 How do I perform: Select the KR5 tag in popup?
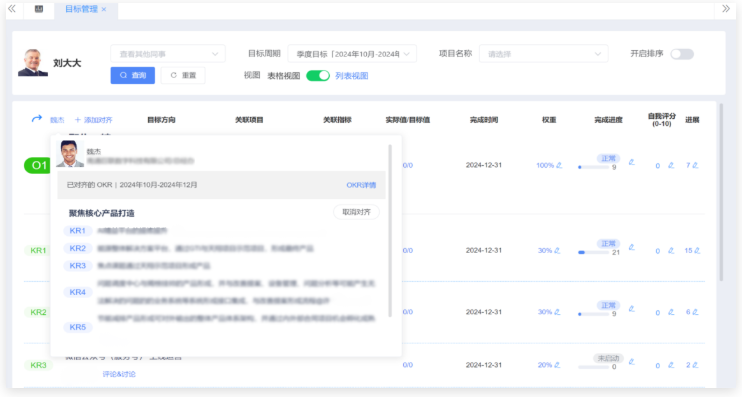(77, 327)
